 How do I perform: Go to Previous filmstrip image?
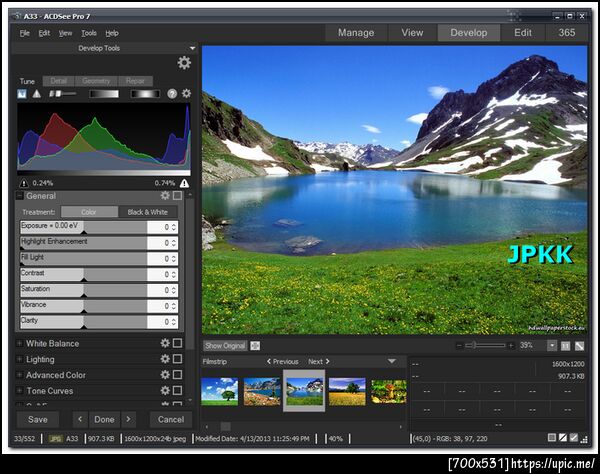pos(282,362)
